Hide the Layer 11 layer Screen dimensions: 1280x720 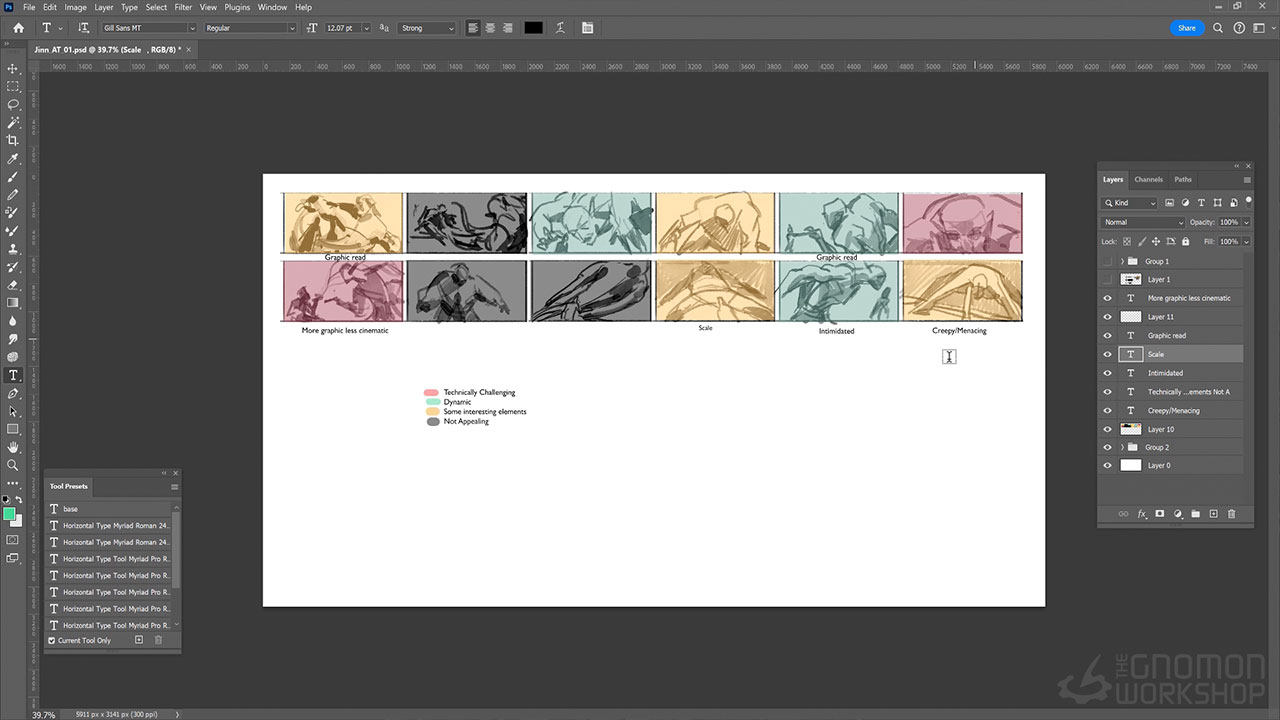point(1107,317)
